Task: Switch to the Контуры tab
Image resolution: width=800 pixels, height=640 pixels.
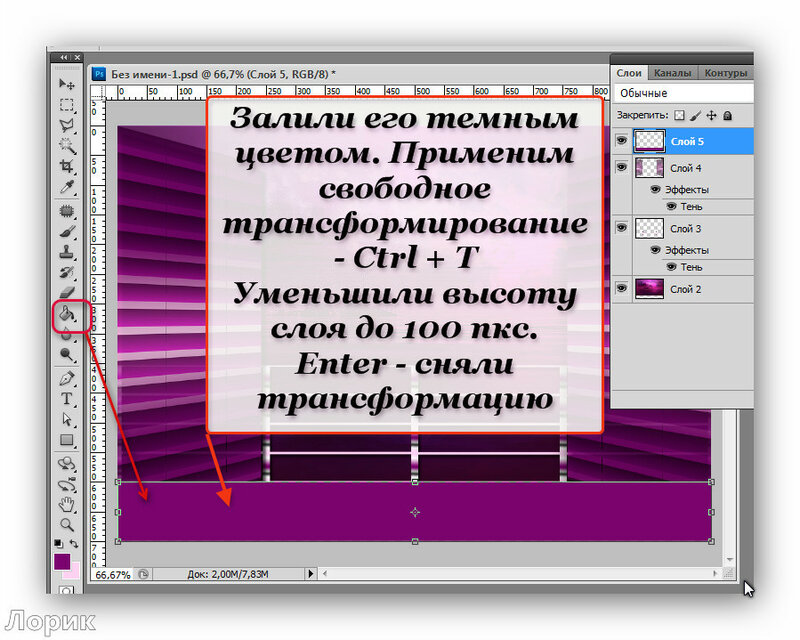Action: pyautogui.click(x=726, y=73)
